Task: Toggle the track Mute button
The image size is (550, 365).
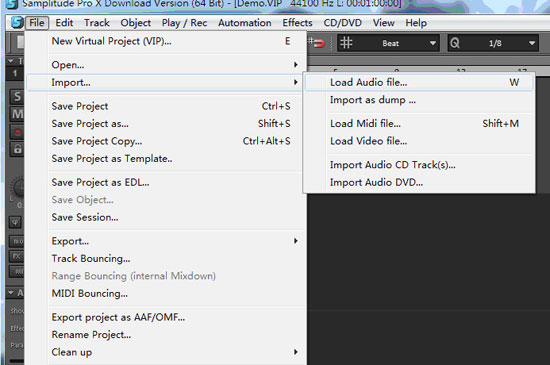Action: click(17, 114)
